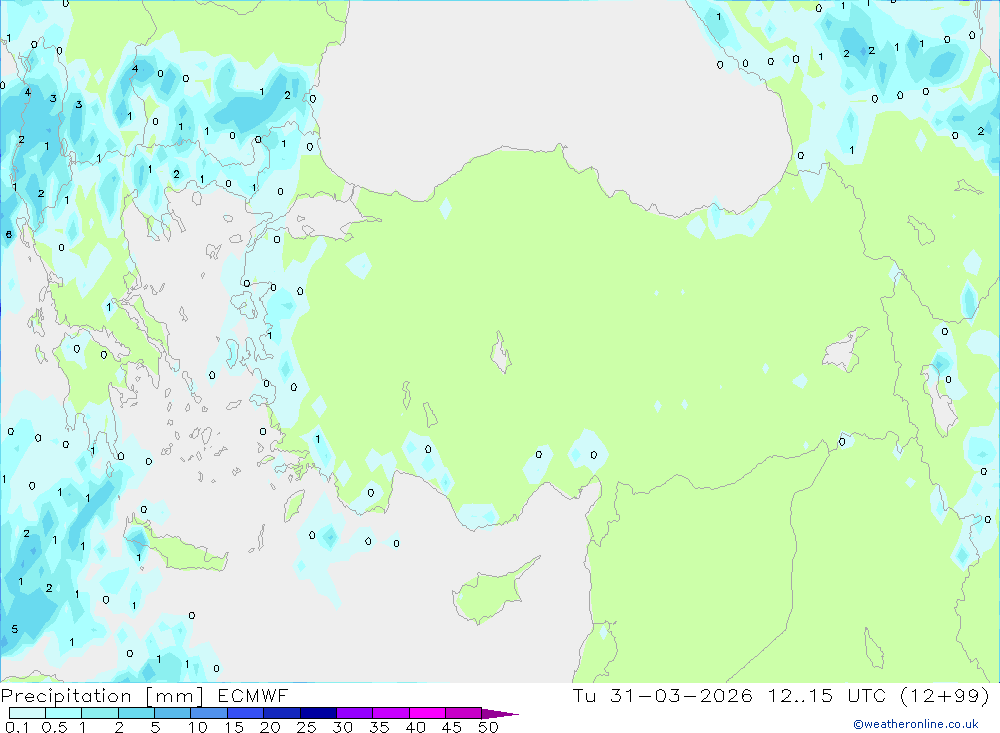Click the 45–50 mm legend color swatch
The height and width of the screenshot is (733, 1000).
(x=464, y=713)
